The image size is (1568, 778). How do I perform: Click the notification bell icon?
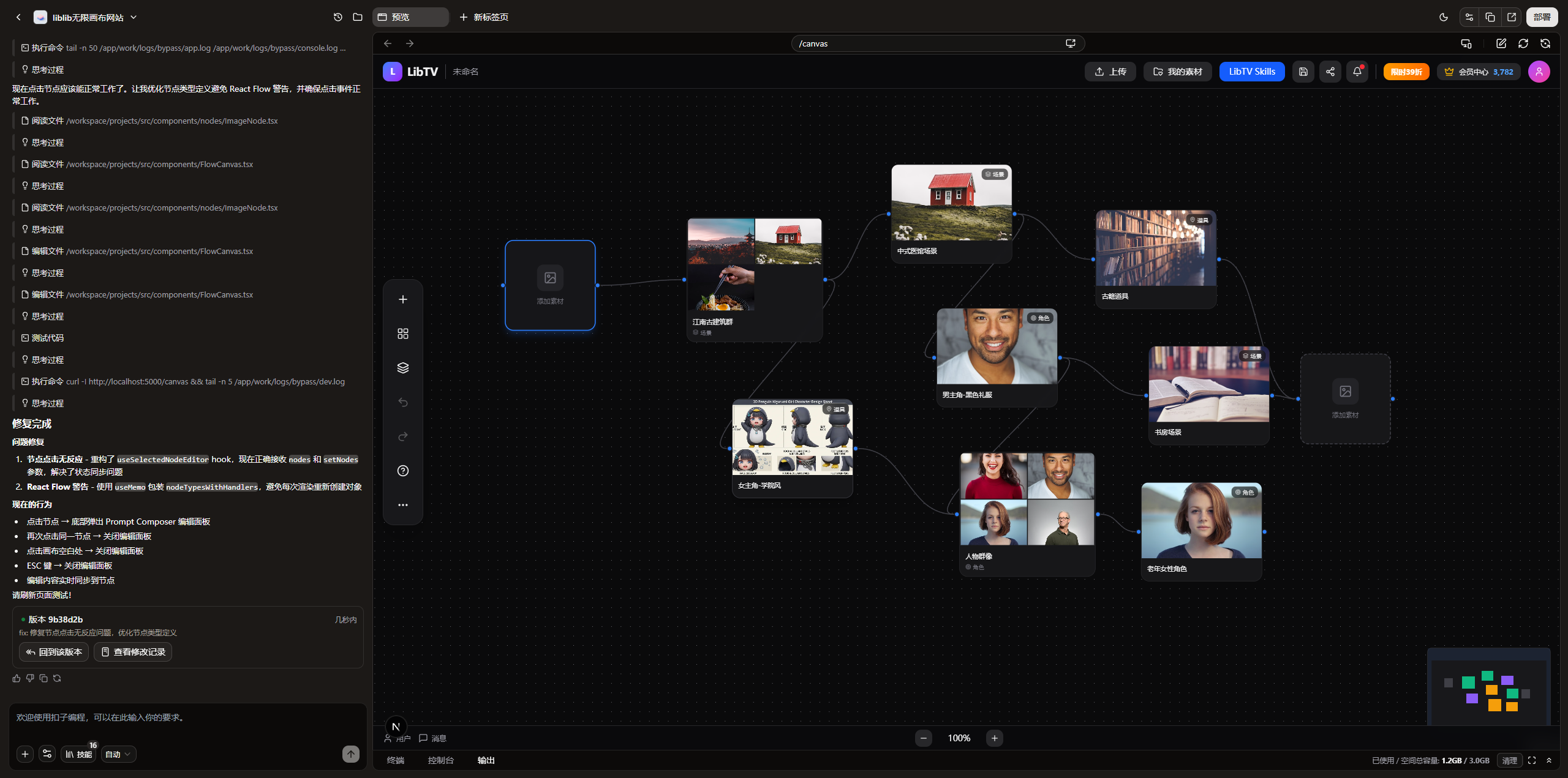pos(1357,72)
